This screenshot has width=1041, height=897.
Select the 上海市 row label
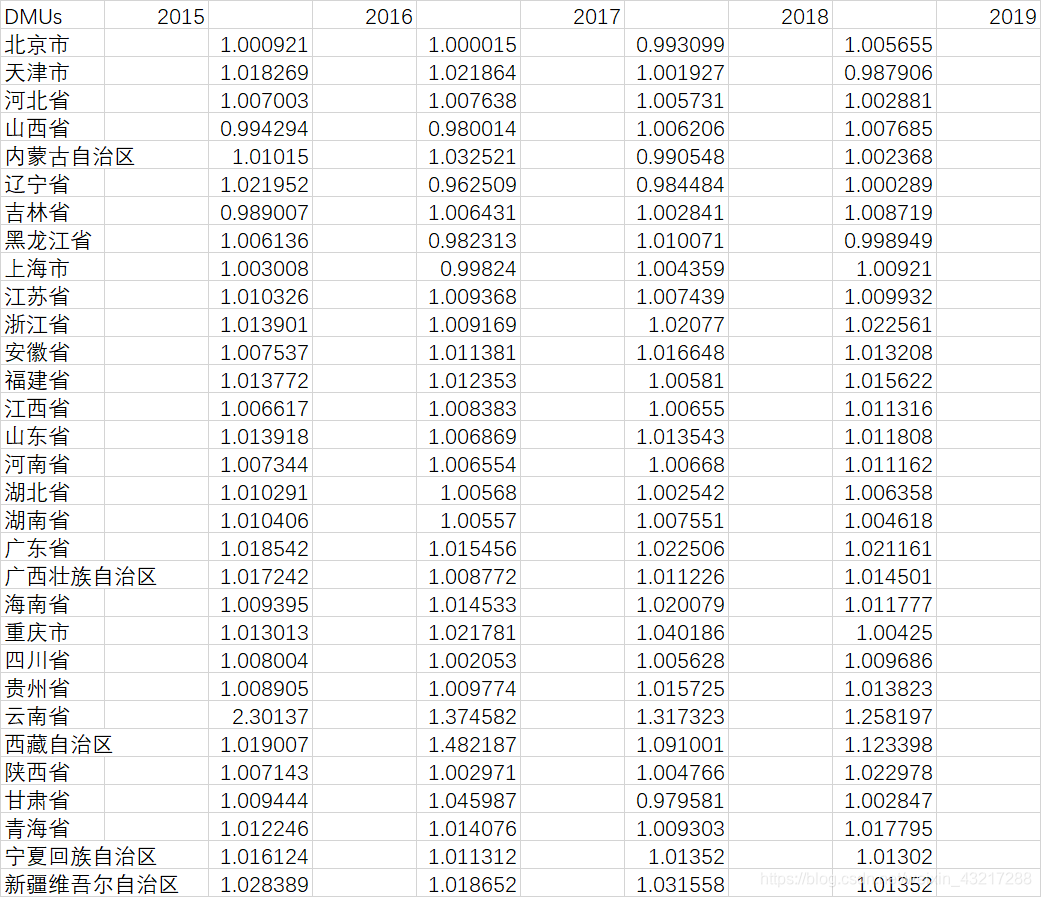coord(52,267)
